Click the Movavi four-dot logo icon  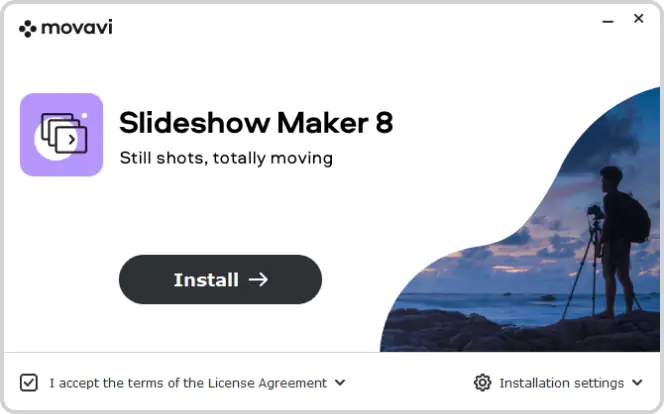click(x=28, y=28)
